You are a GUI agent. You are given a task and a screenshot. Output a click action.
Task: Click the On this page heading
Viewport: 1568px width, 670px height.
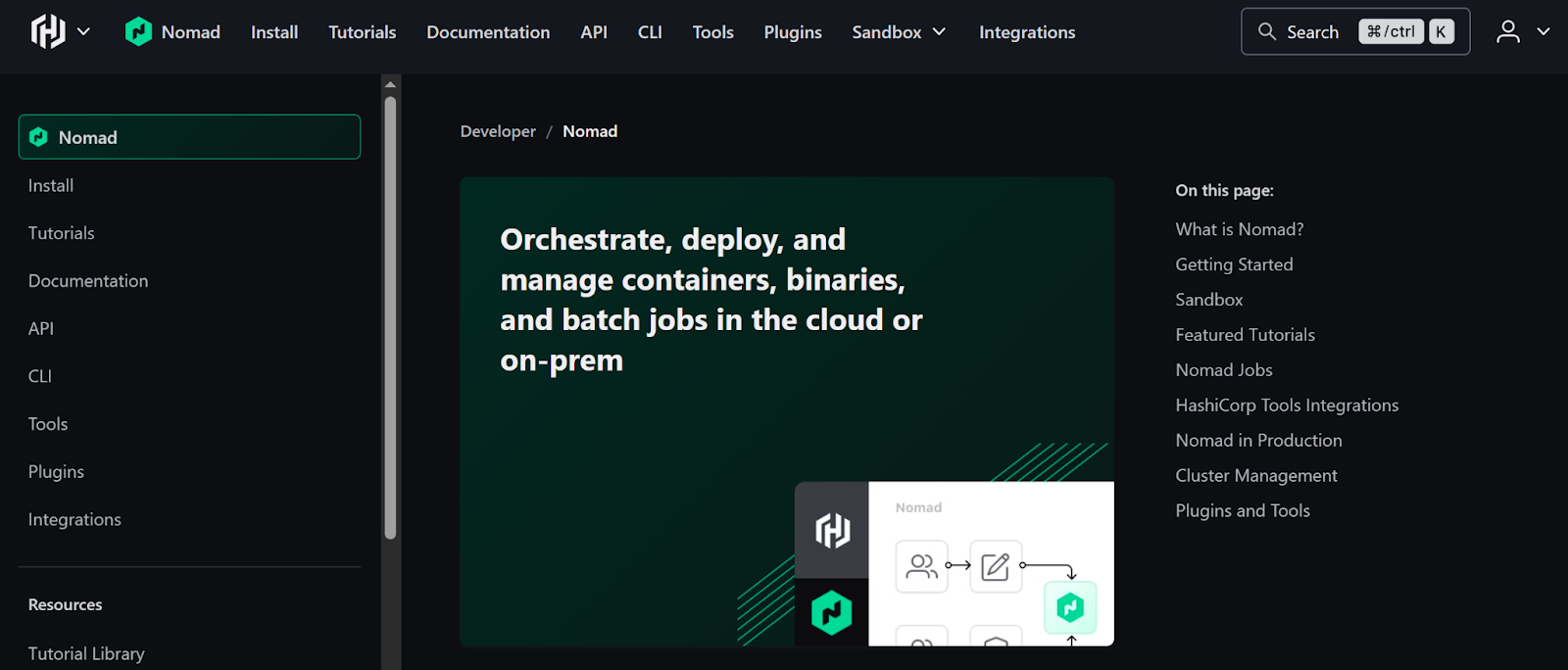click(x=1225, y=190)
